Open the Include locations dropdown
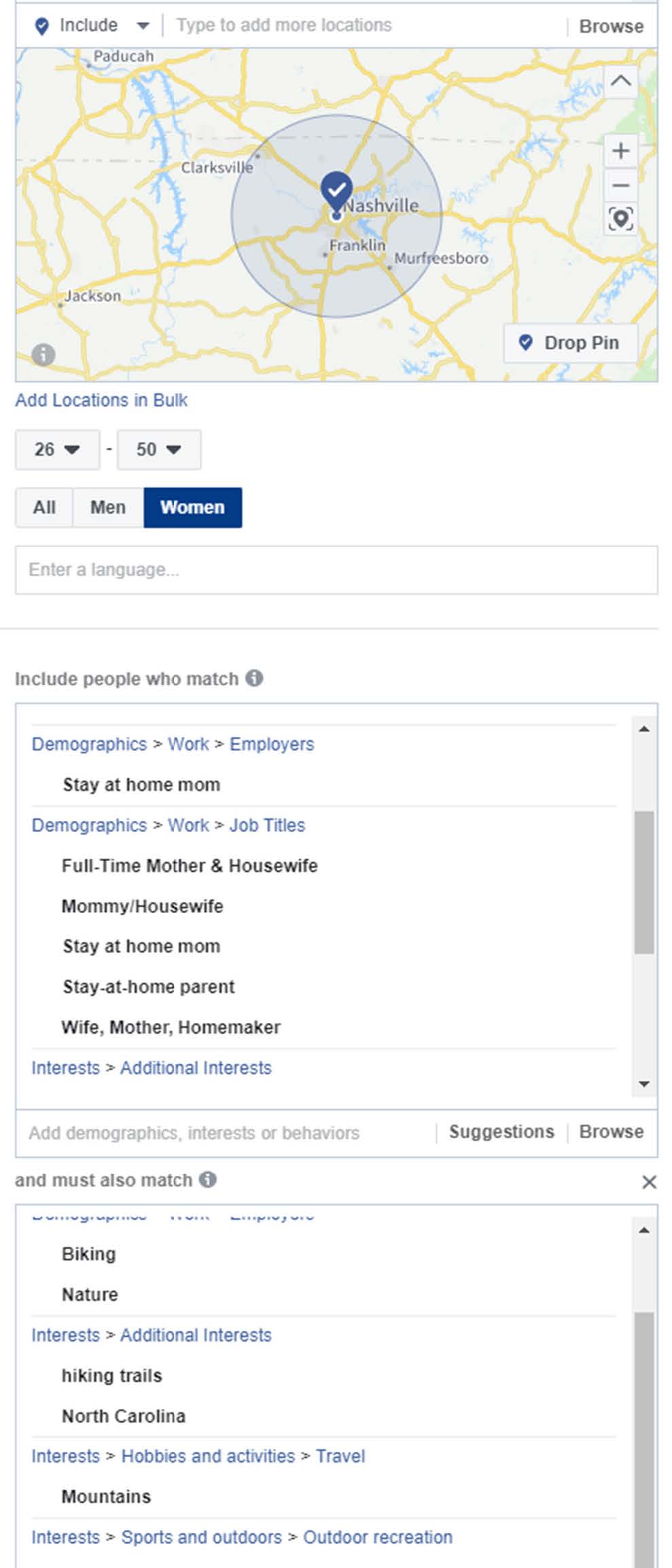The height and width of the screenshot is (1568, 672). click(92, 26)
